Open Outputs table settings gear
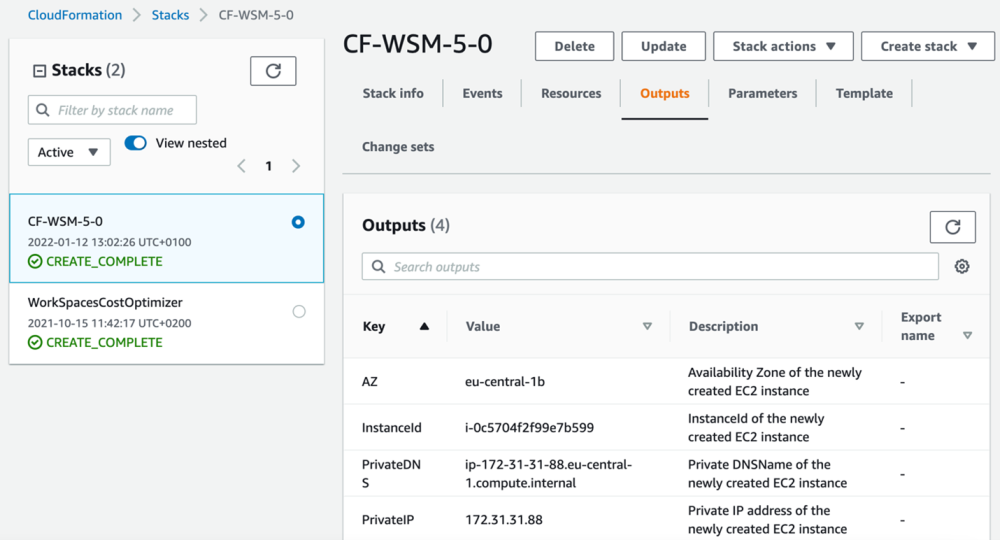This screenshot has width=1000, height=540. click(x=962, y=267)
